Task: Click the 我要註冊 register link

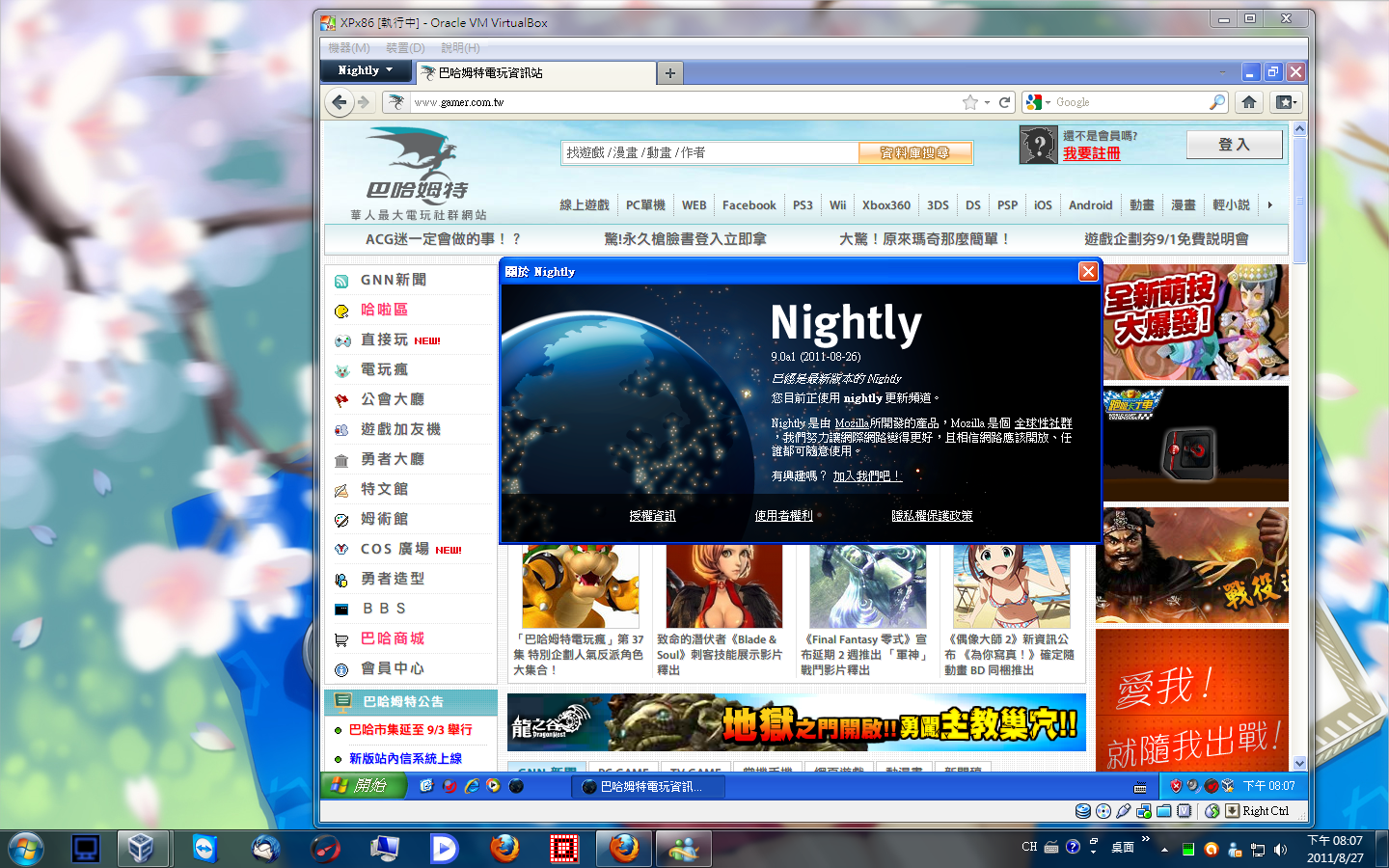Action: pos(1092,153)
